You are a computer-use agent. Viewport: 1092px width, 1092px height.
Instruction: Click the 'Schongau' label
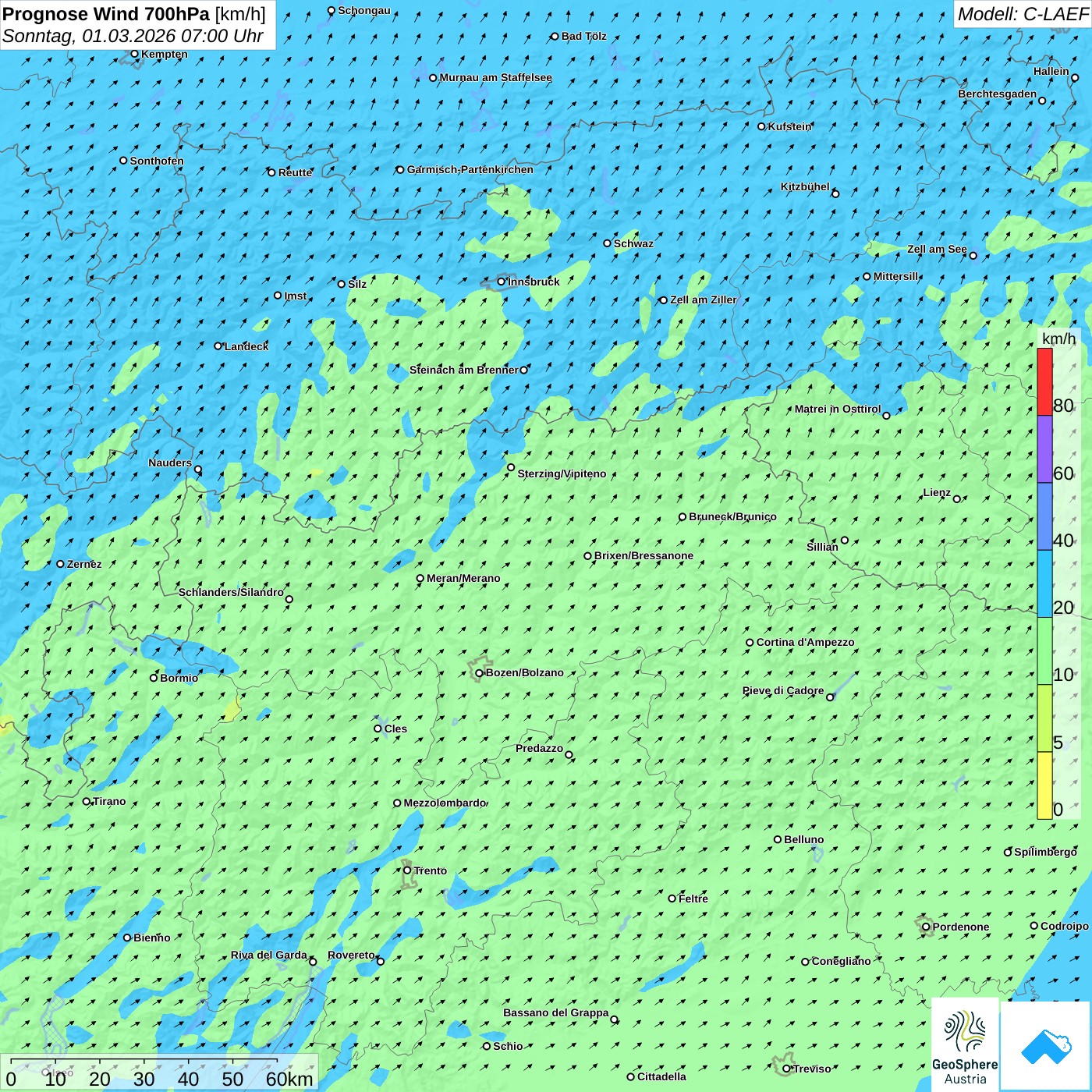[x=364, y=10]
